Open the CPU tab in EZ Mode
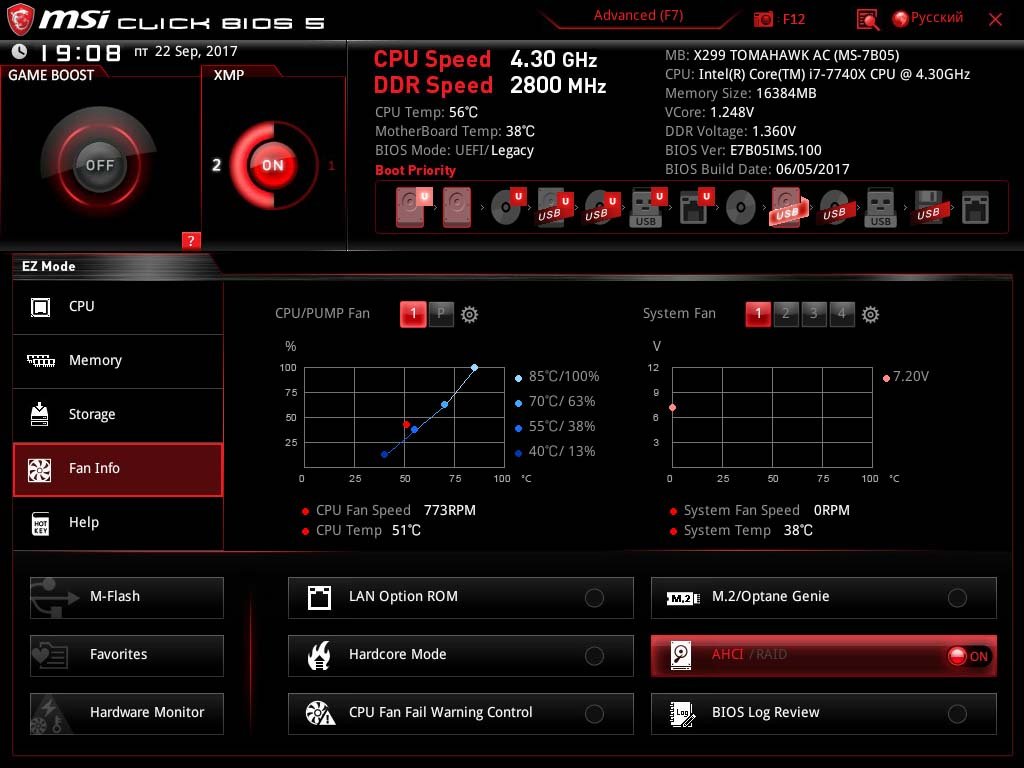 click(x=118, y=307)
